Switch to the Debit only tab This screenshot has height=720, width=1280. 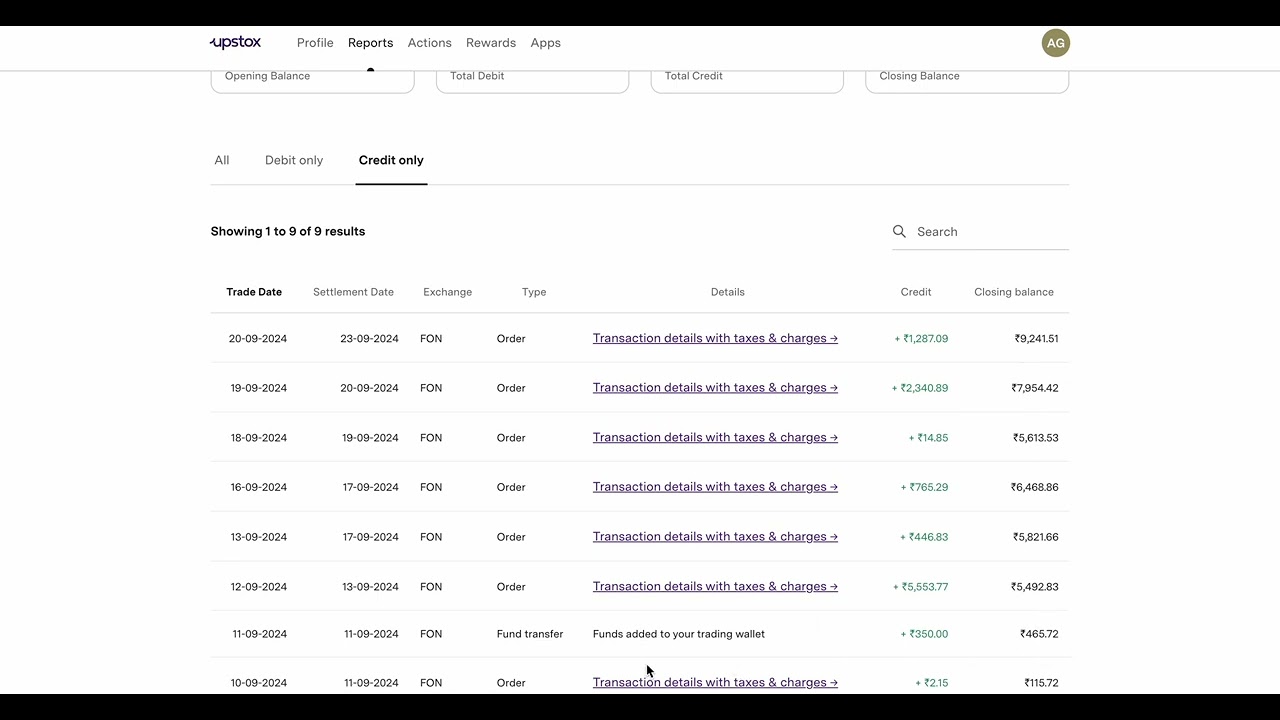pos(294,160)
